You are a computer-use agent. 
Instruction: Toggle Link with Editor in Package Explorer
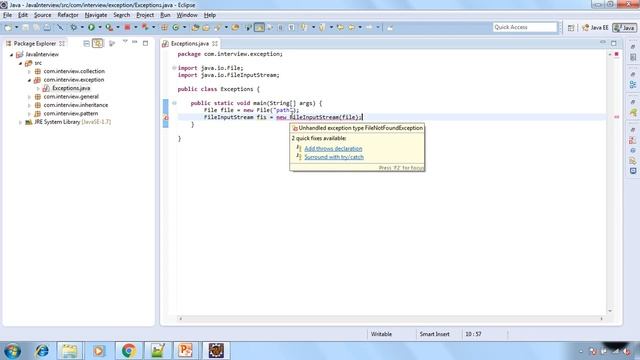(x=98, y=43)
